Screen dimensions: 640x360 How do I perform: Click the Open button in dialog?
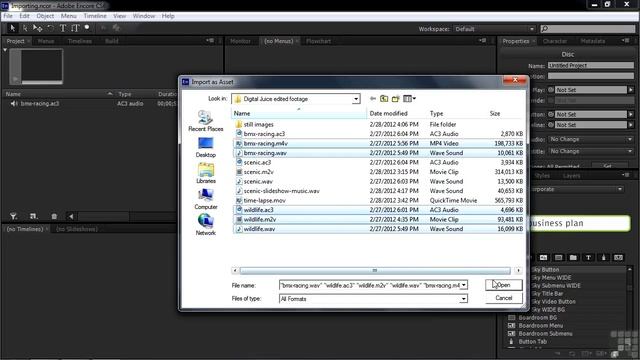tap(504, 285)
